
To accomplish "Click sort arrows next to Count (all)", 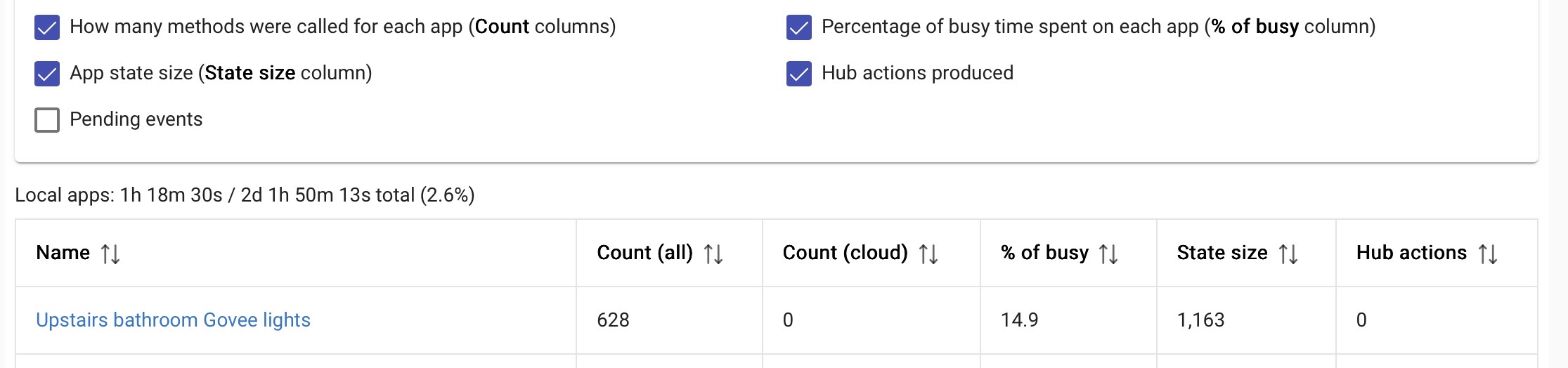I will tap(713, 254).
